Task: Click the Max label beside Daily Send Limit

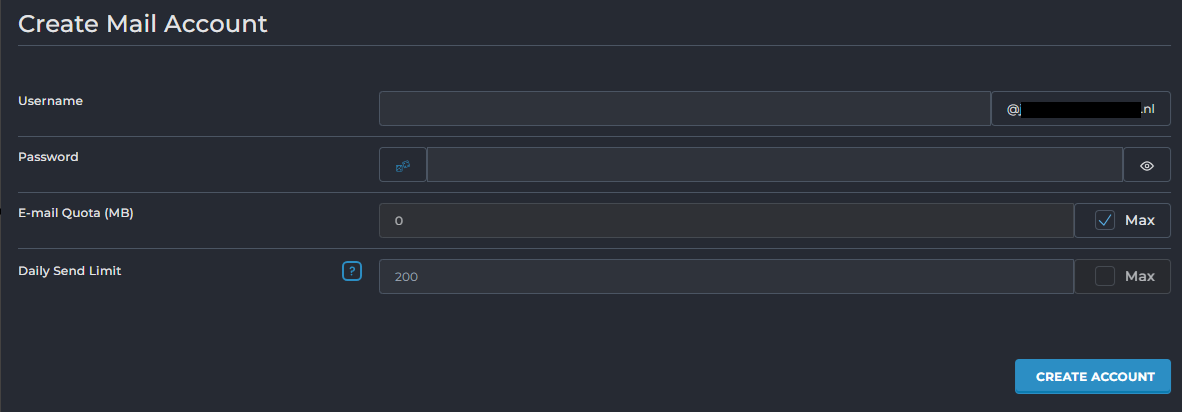Action: pos(1139,277)
